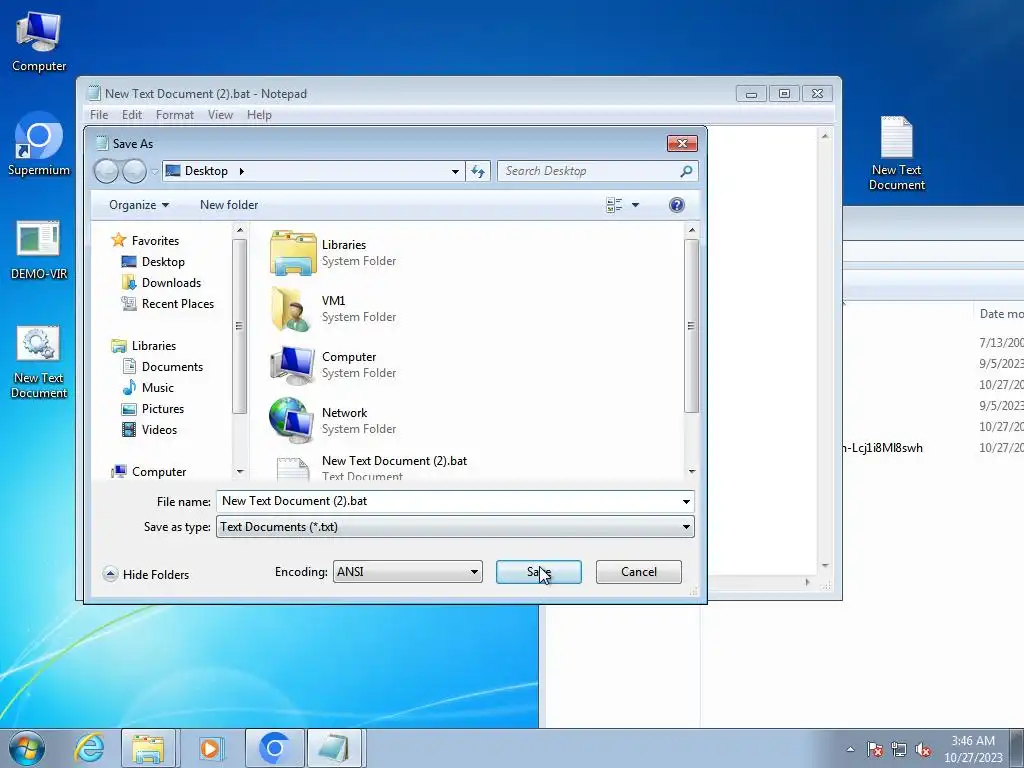Select Desktop under Favorites
The image size is (1024, 768).
pyautogui.click(x=153, y=262)
